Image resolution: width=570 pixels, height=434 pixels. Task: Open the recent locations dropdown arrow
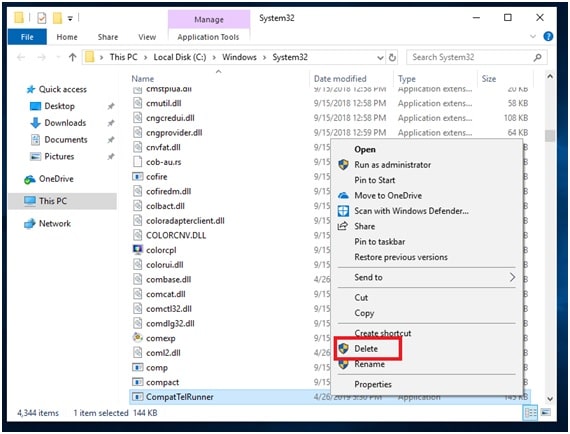coord(58,57)
